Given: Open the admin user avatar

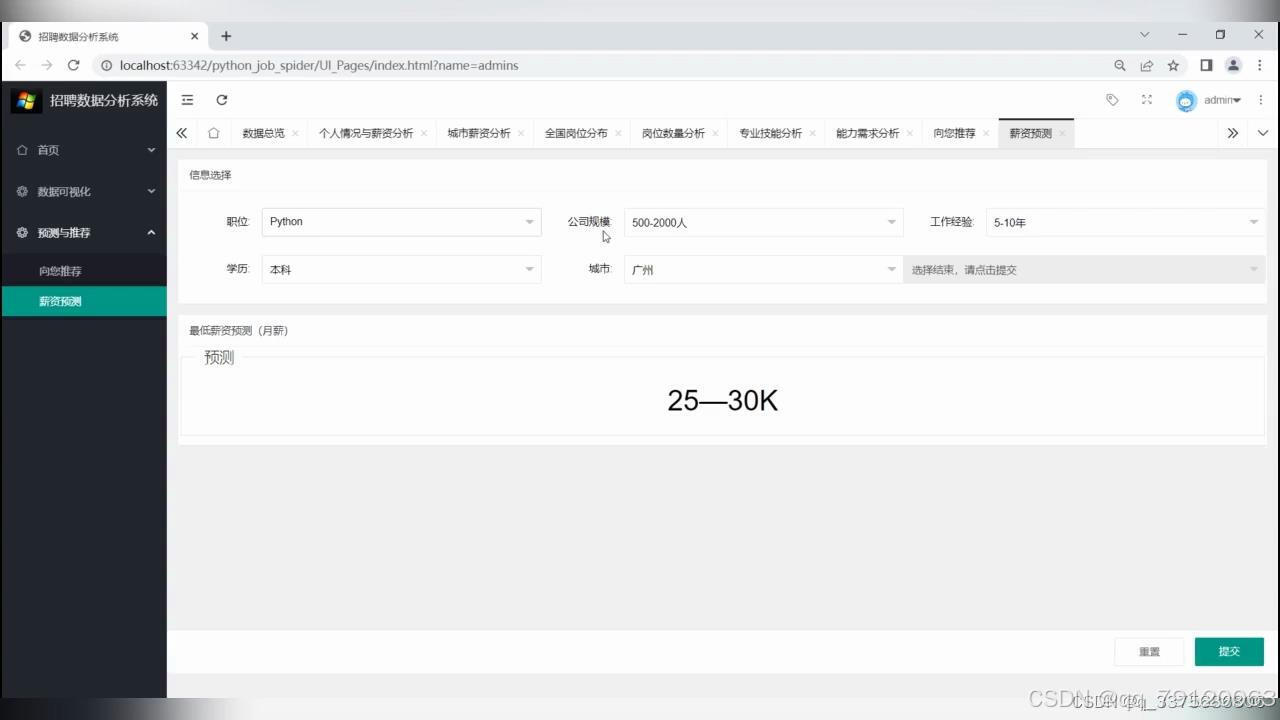Looking at the screenshot, I should 1186,100.
